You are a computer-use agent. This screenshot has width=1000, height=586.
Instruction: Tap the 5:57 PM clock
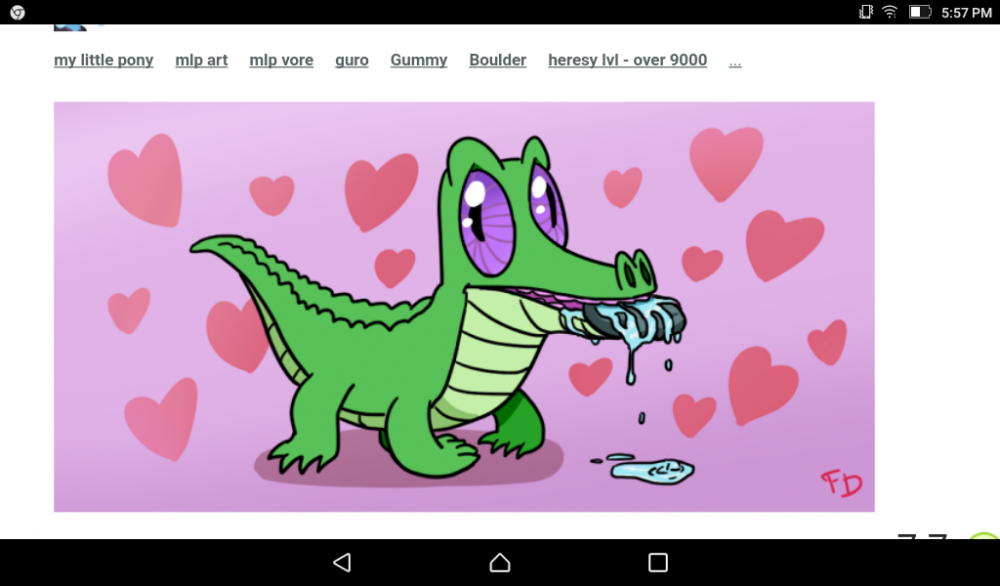(x=966, y=12)
